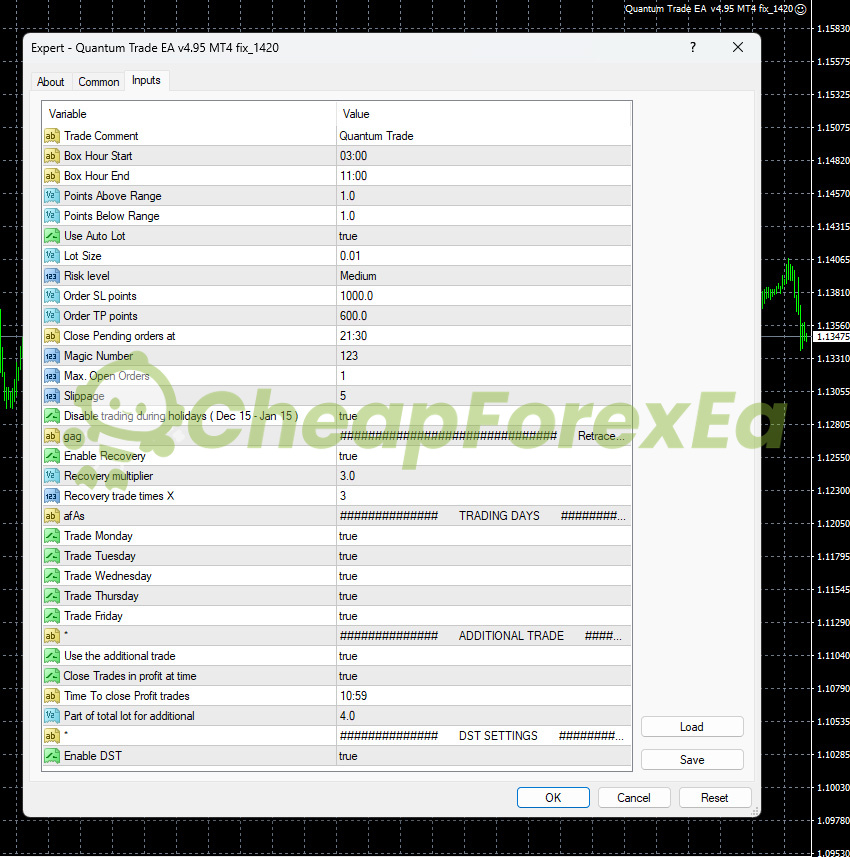This screenshot has width=850, height=857.
Task: Click the Variable column header
Action: point(189,114)
